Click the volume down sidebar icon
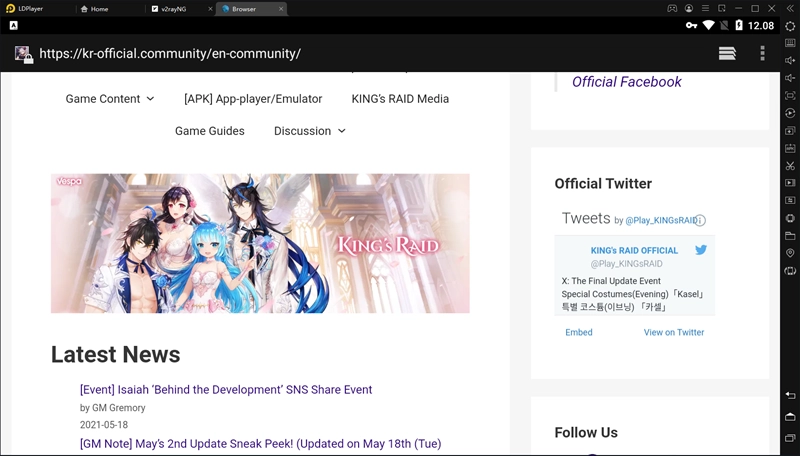 (790, 78)
